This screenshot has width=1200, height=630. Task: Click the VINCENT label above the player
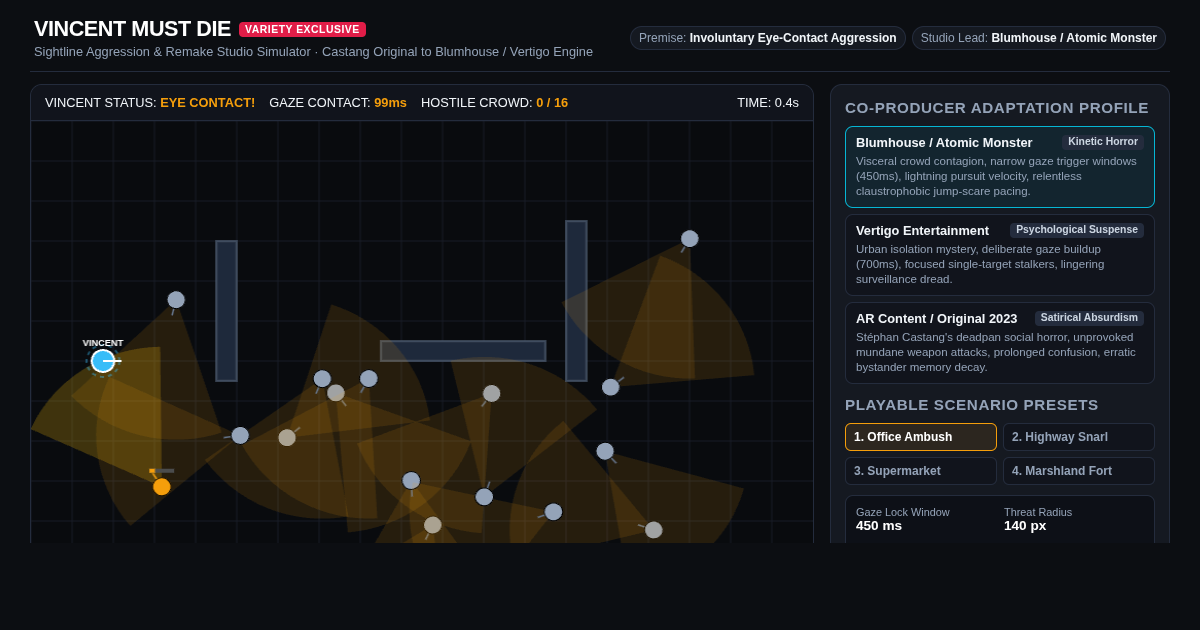103,343
